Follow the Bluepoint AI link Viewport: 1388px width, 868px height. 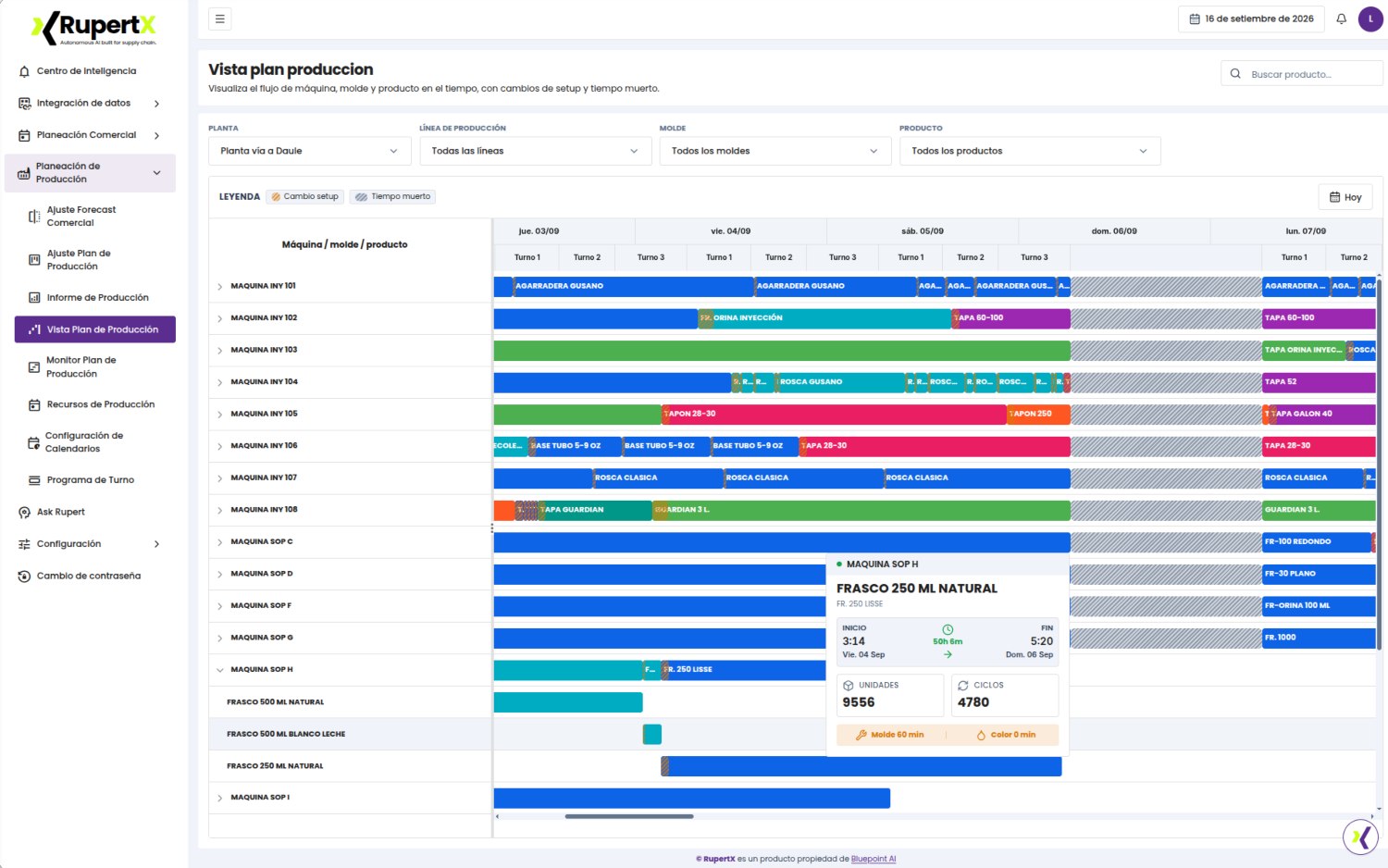tap(874, 859)
